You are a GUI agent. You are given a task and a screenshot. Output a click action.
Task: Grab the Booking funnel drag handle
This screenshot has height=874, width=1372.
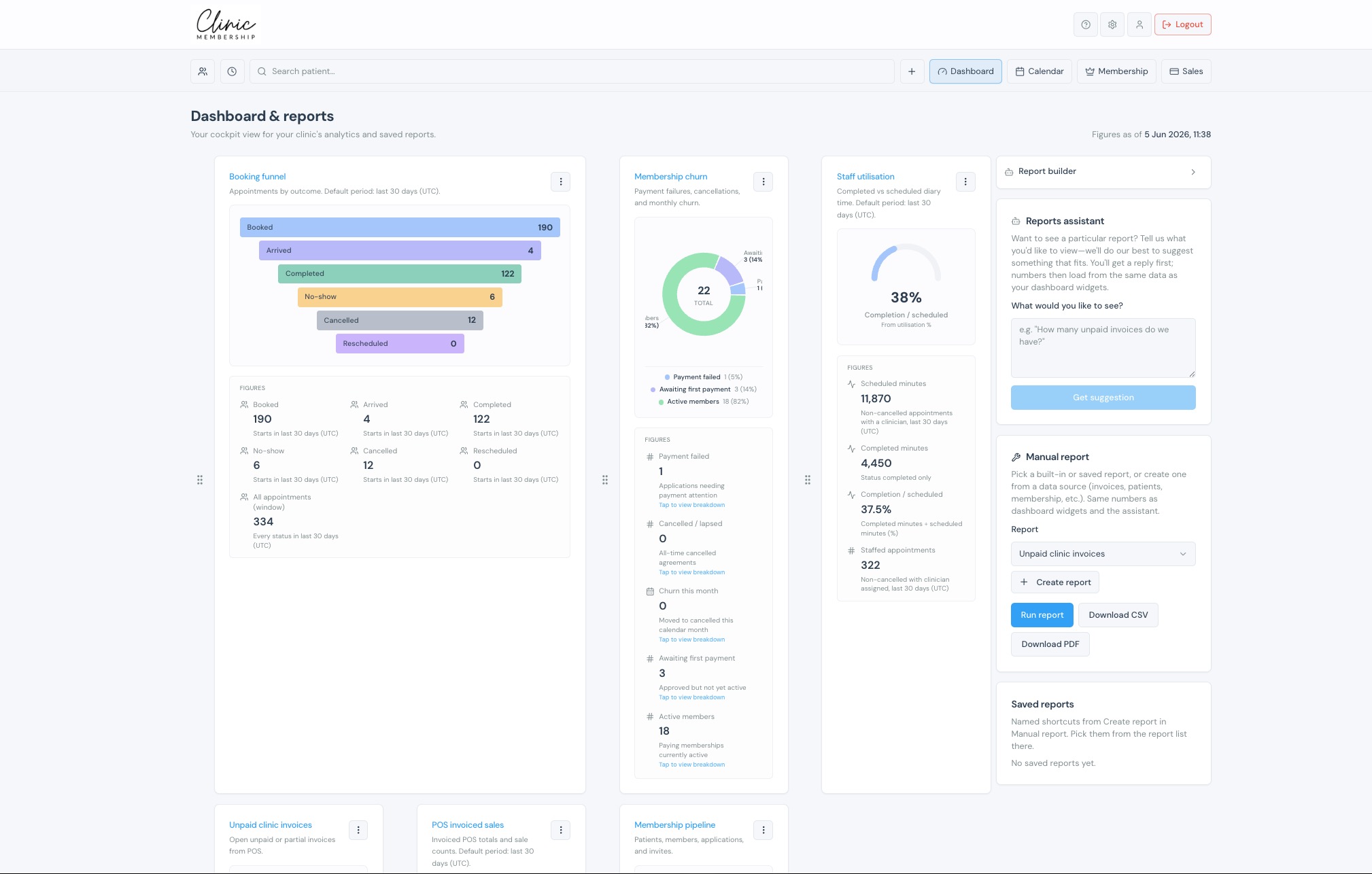coord(200,480)
